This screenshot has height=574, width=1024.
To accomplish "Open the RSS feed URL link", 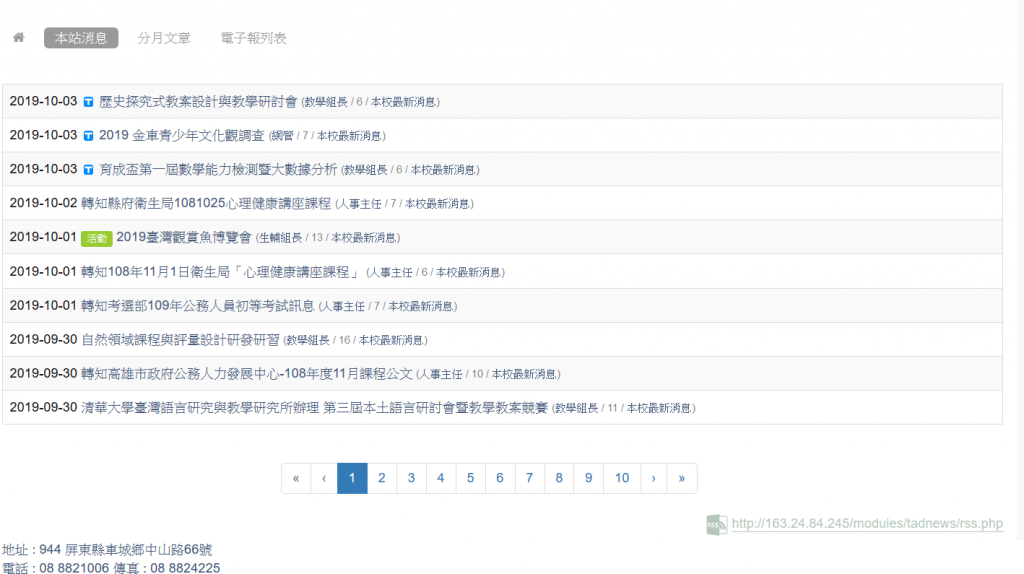I will pyautogui.click(x=867, y=523).
